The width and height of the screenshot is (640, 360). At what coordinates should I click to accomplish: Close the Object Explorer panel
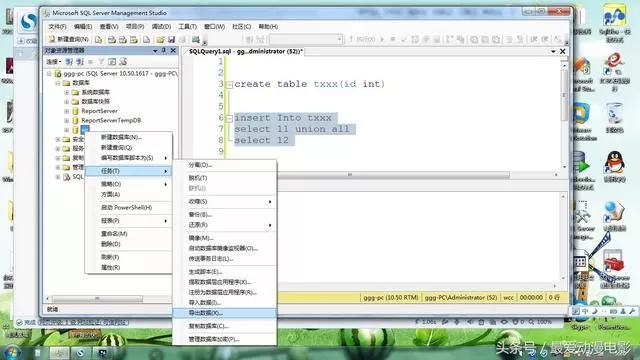(x=173, y=50)
